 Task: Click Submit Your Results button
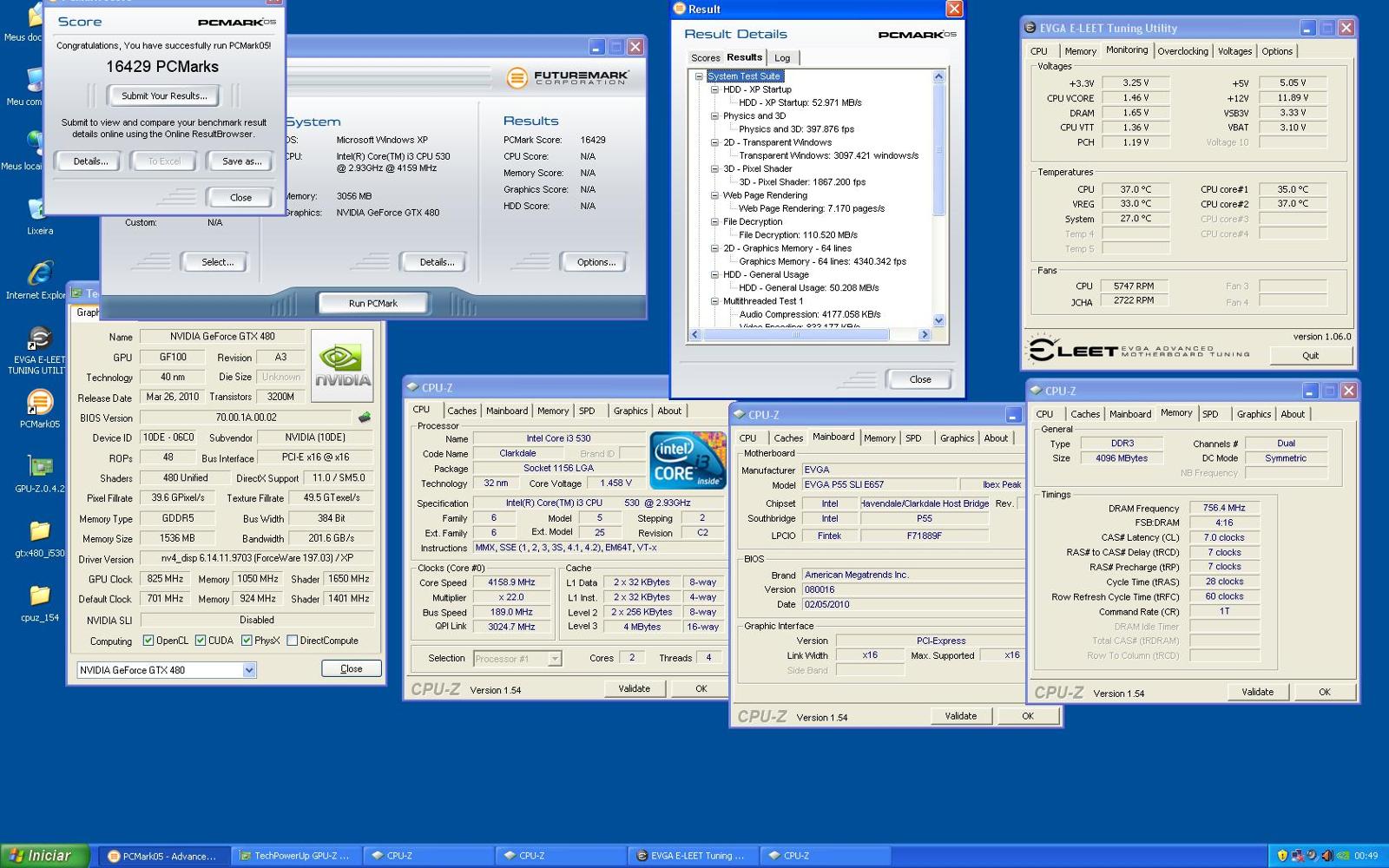point(164,95)
